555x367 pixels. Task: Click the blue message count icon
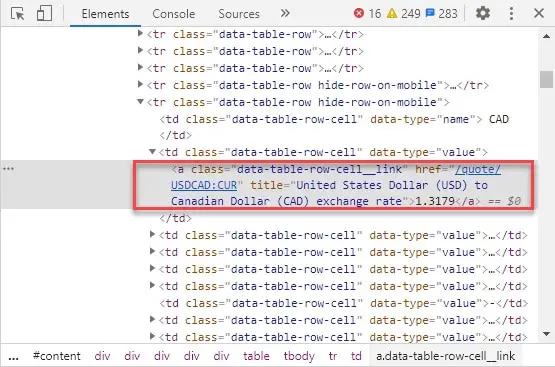coord(430,13)
